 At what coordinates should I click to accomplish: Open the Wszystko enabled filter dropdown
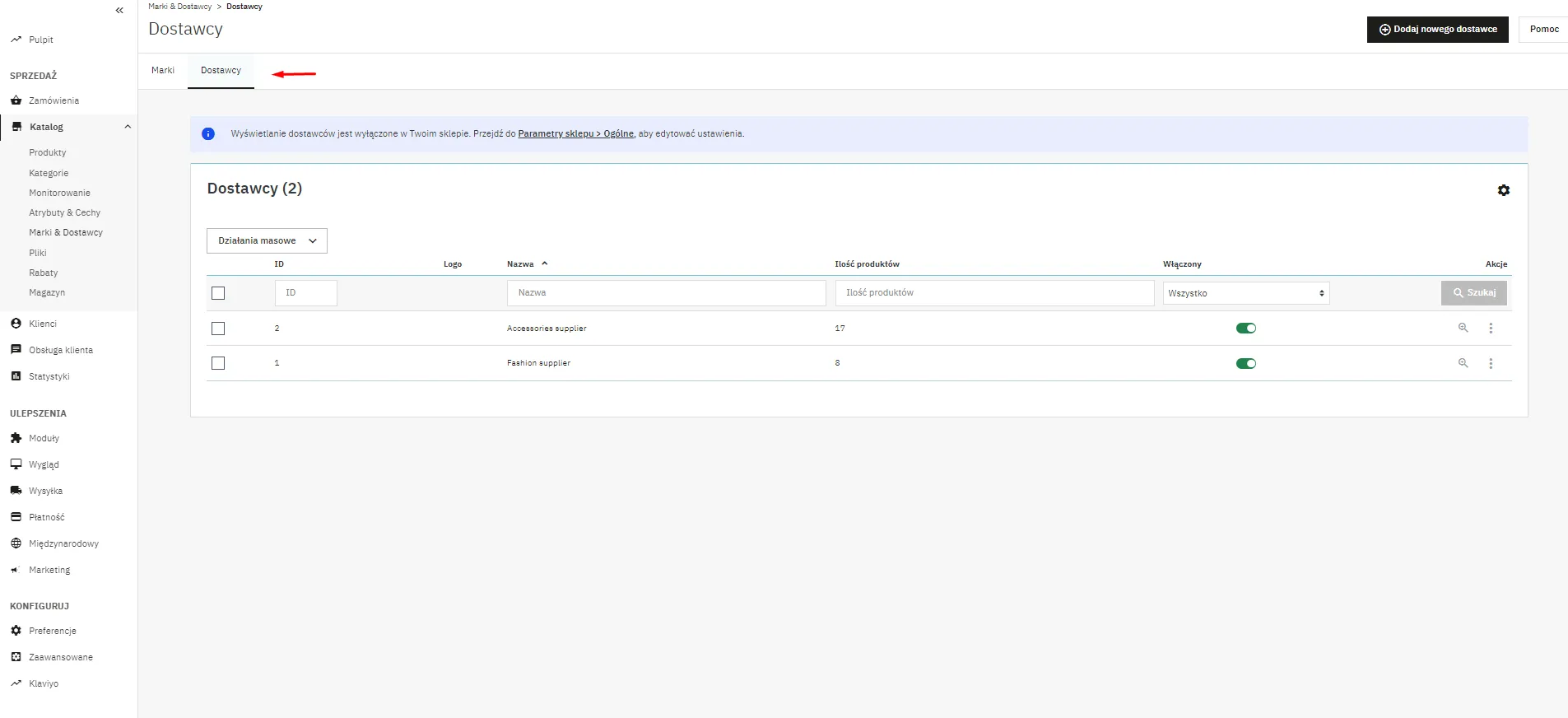tap(1245, 293)
